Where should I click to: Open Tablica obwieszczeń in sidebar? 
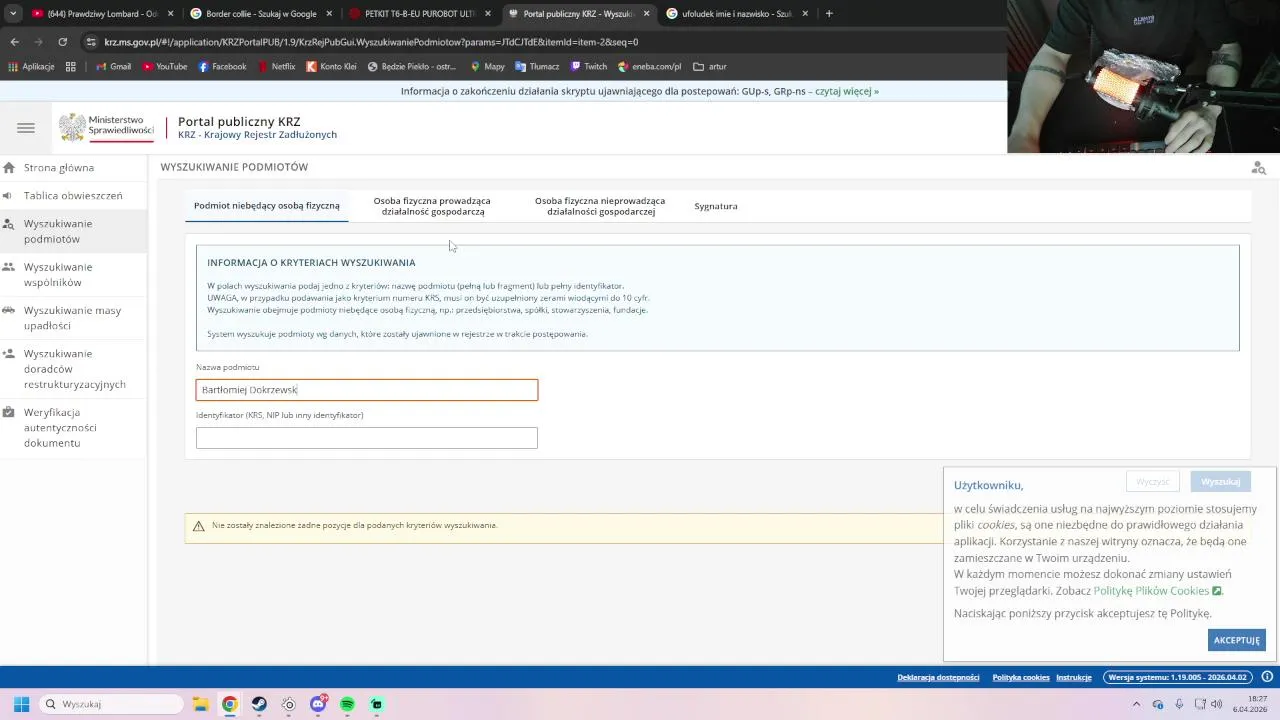(73, 196)
